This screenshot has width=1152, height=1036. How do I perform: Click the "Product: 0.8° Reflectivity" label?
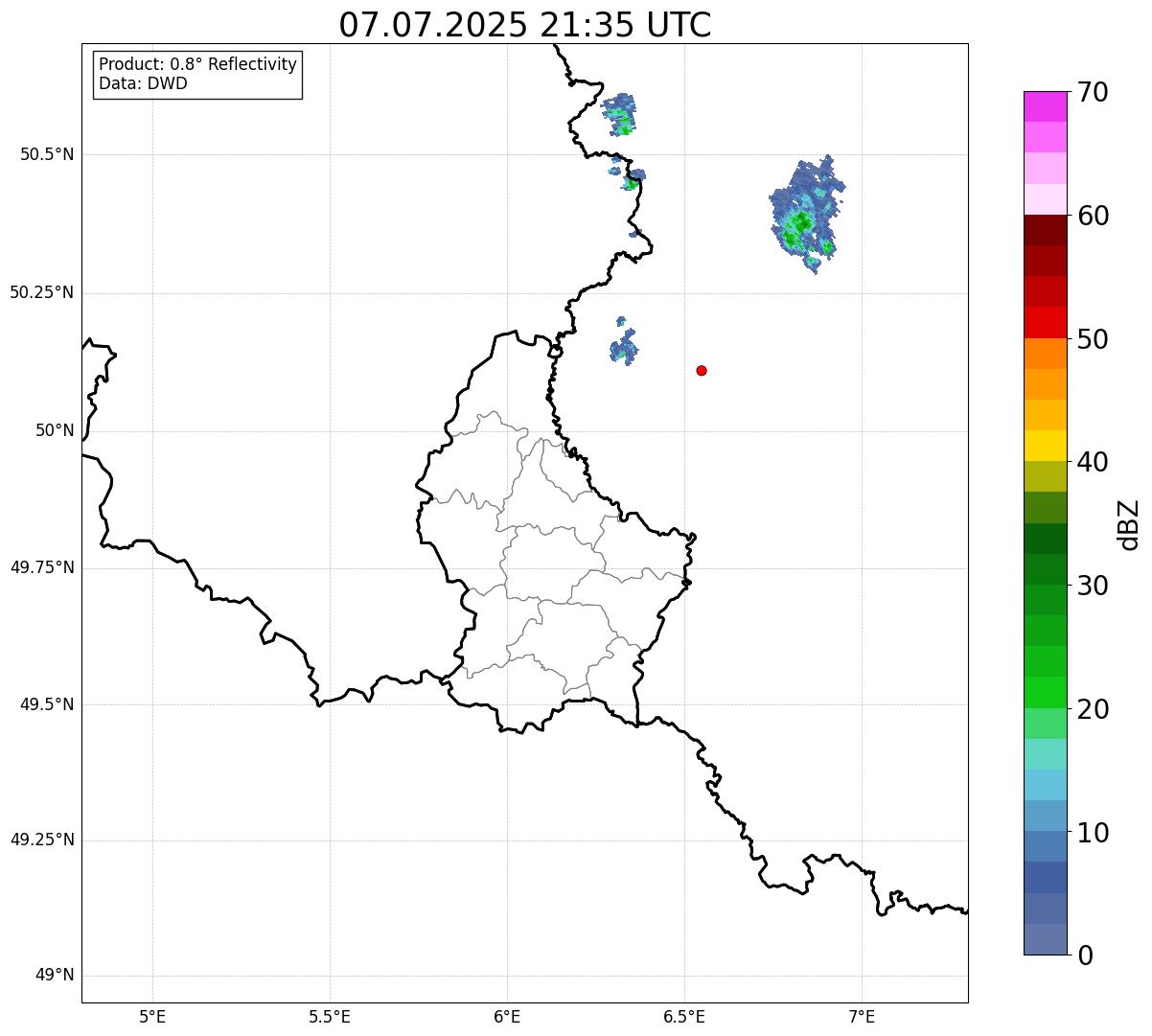click(198, 64)
